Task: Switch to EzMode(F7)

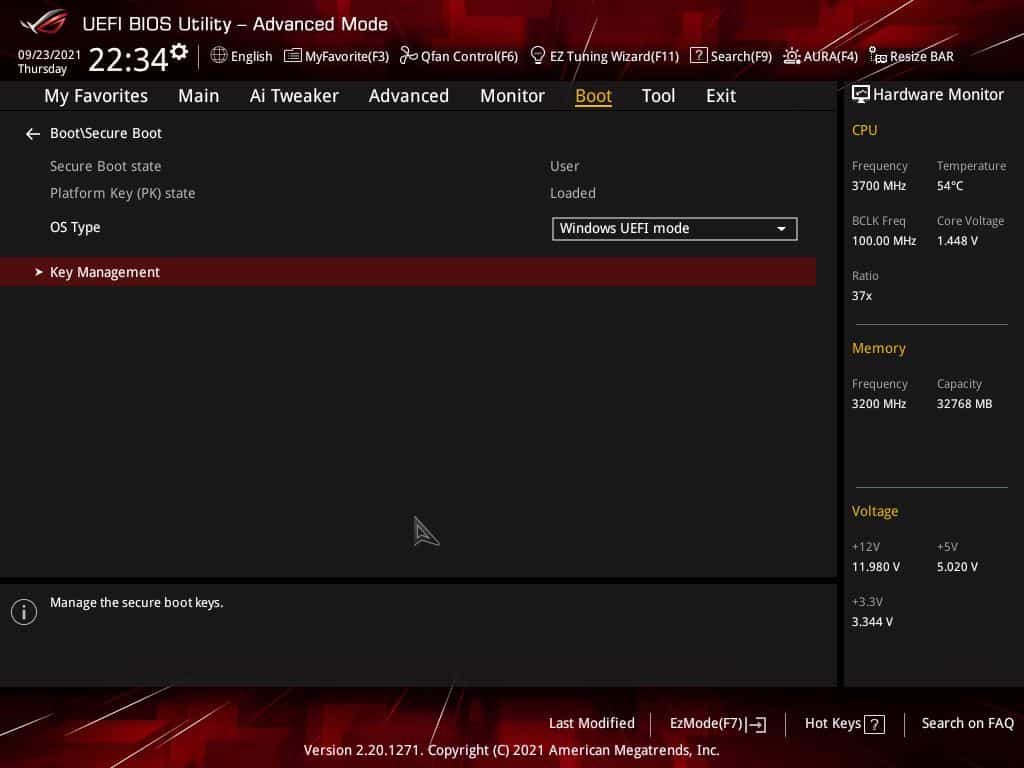Action: 718,724
